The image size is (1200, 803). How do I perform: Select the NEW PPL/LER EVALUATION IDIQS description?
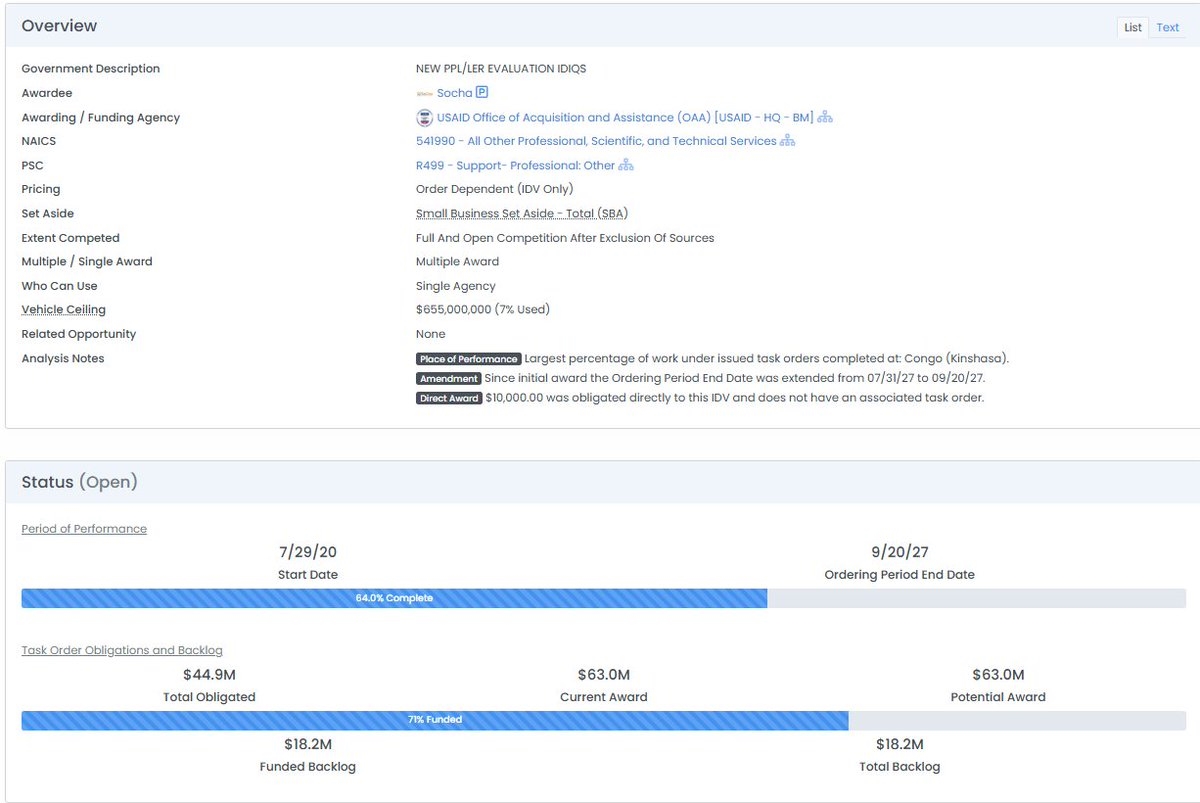(501, 69)
